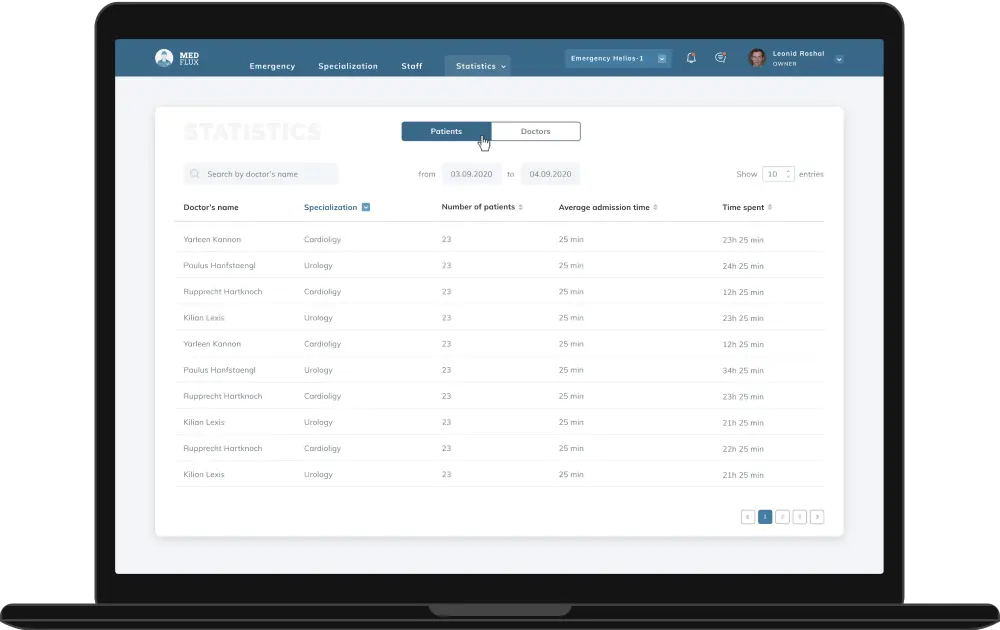The image size is (1000, 630).
Task: Open the Staff menu item
Action: tap(411, 66)
